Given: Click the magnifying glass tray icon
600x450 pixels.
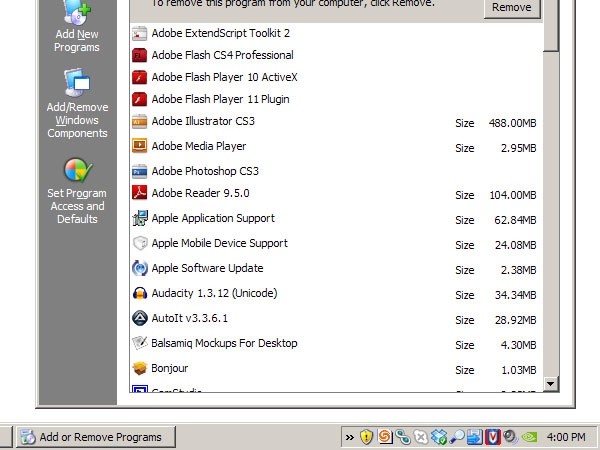Looking at the screenshot, I should click(x=457, y=437).
